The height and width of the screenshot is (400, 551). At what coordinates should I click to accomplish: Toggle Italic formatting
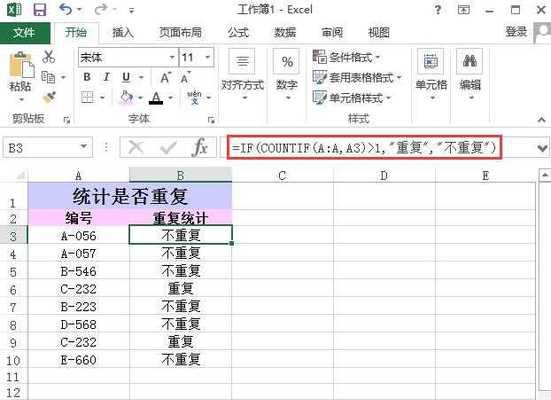click(x=106, y=77)
